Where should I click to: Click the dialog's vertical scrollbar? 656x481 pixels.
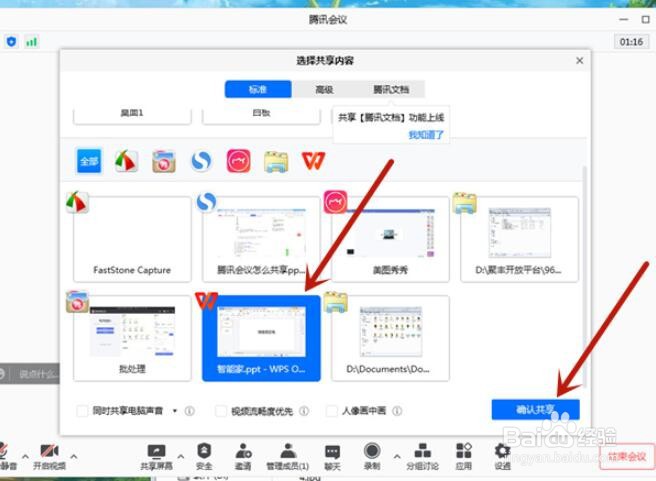tap(584, 276)
